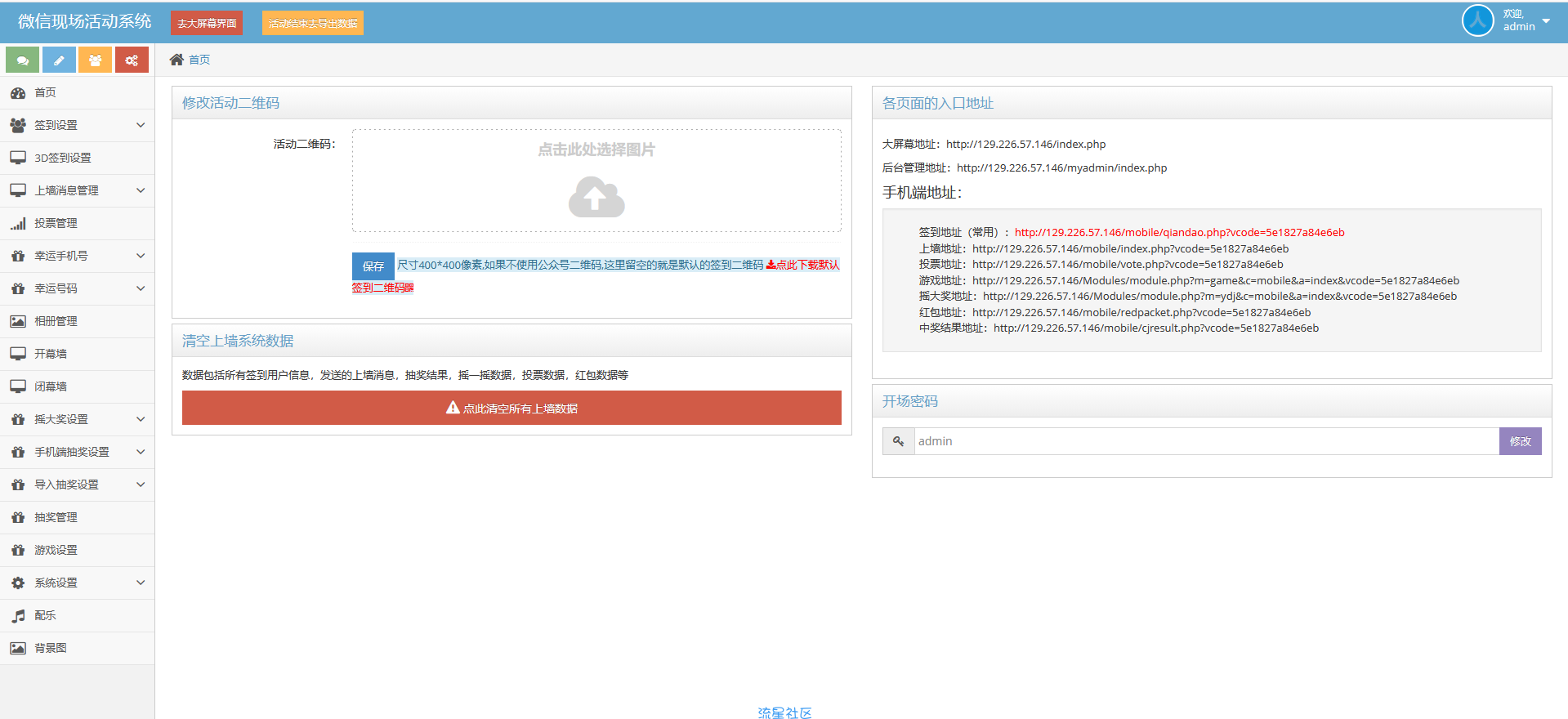
Task: Click the 点此清空所有上墙数据 red button
Action: (511, 408)
